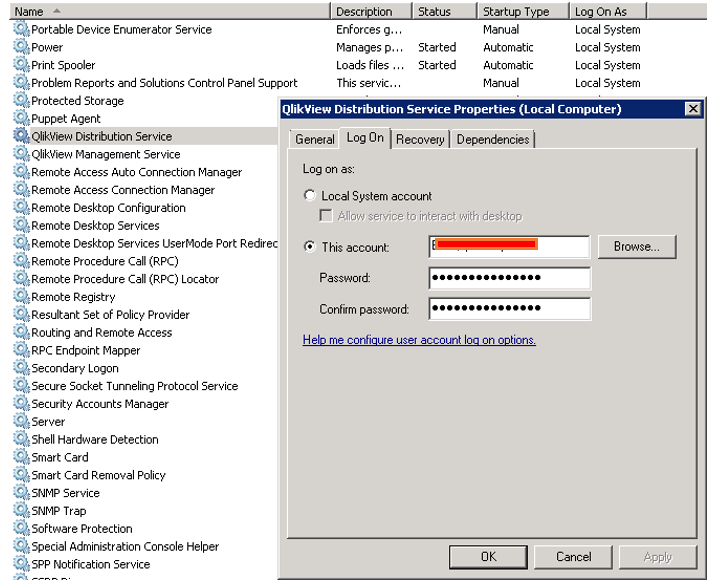712x584 pixels.
Task: Sort by the Log On As column header
Action: 608,11
